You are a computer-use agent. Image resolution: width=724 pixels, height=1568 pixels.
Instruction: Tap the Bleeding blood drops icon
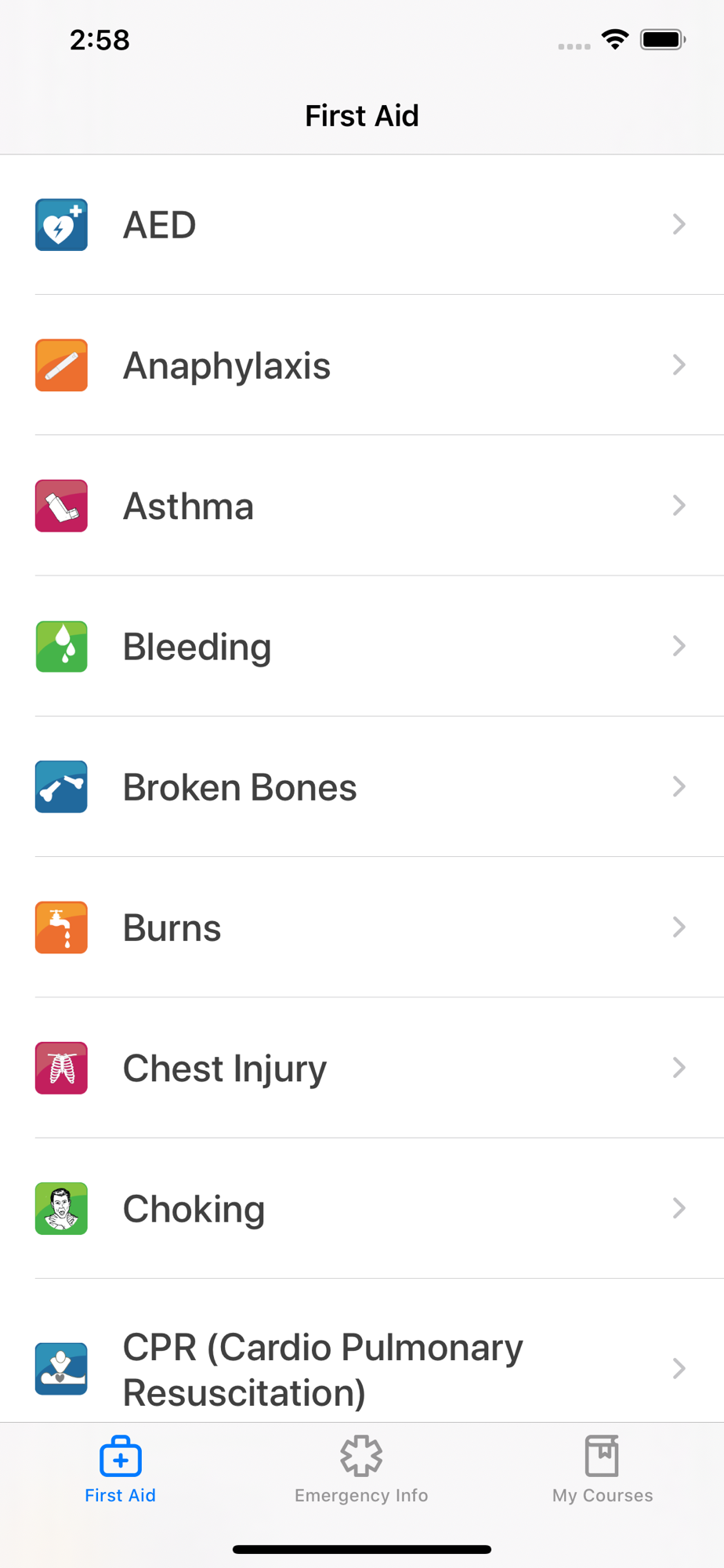pos(61,646)
